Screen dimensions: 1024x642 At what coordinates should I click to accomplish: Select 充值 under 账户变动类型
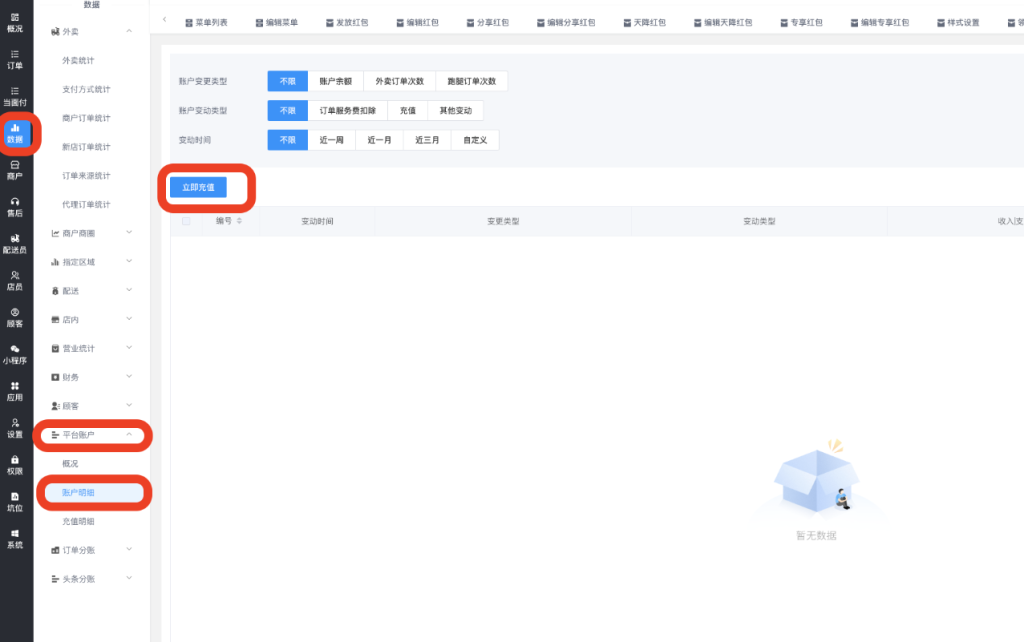407,110
